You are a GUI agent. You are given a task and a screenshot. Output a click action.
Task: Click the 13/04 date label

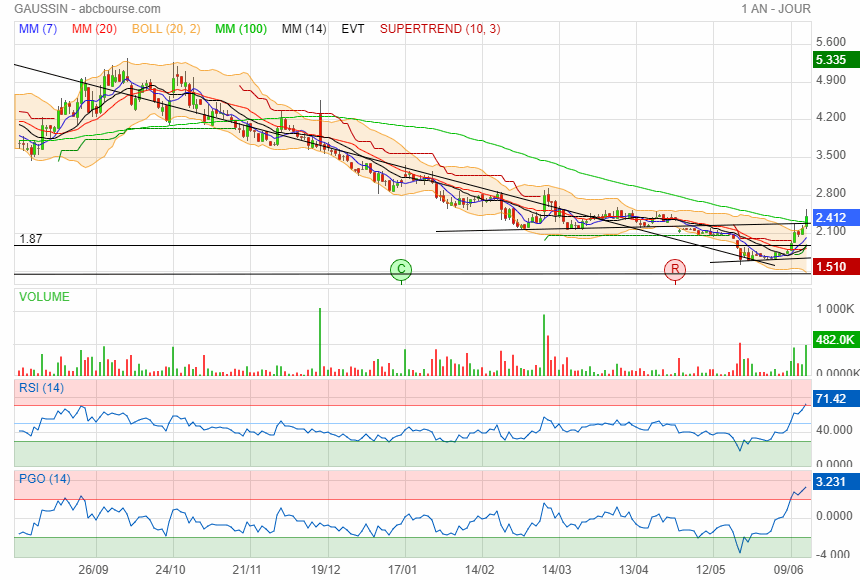pyautogui.click(x=633, y=570)
